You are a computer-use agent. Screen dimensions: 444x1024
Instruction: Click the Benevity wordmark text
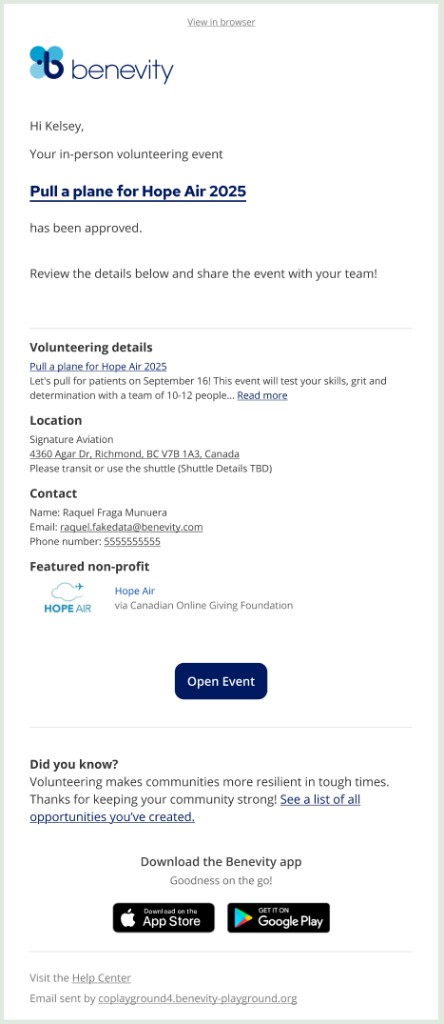pos(122,71)
